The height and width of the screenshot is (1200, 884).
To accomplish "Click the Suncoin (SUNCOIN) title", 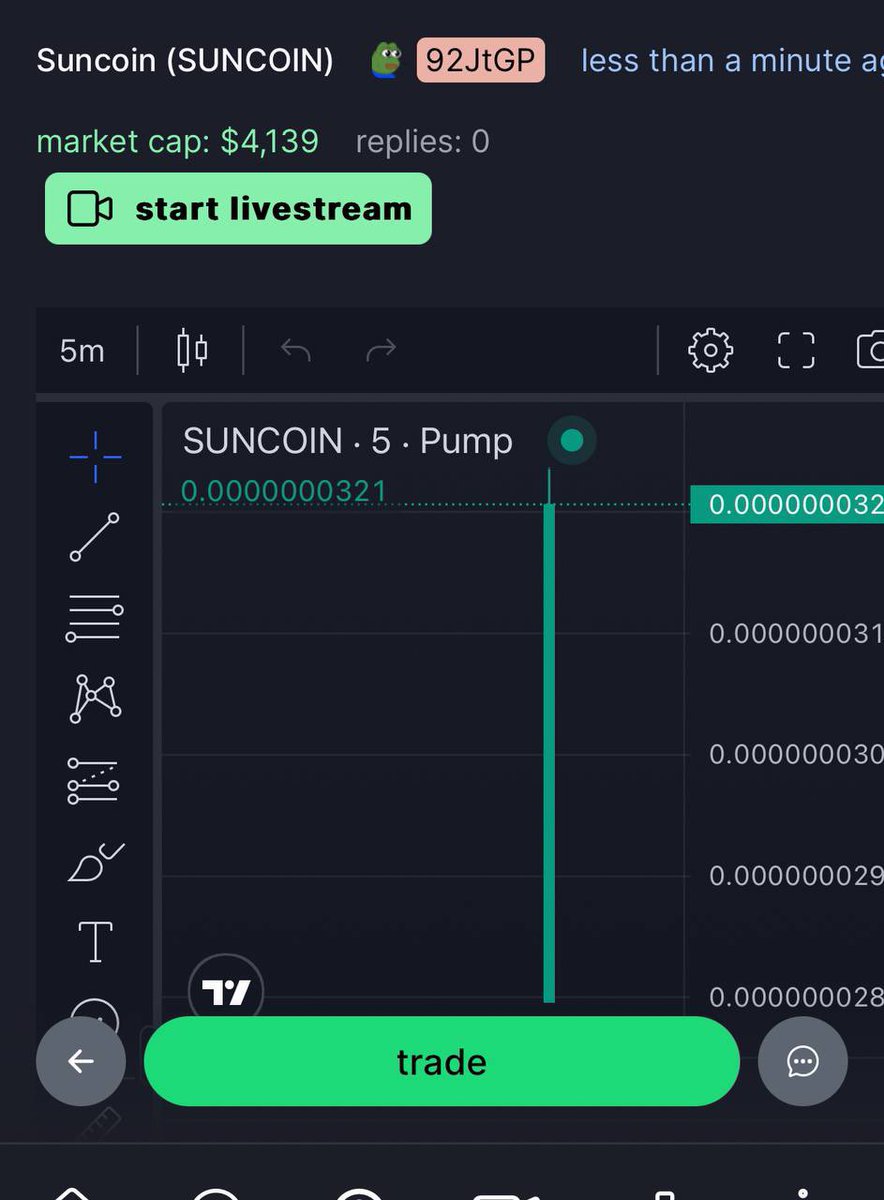I will (x=185, y=61).
